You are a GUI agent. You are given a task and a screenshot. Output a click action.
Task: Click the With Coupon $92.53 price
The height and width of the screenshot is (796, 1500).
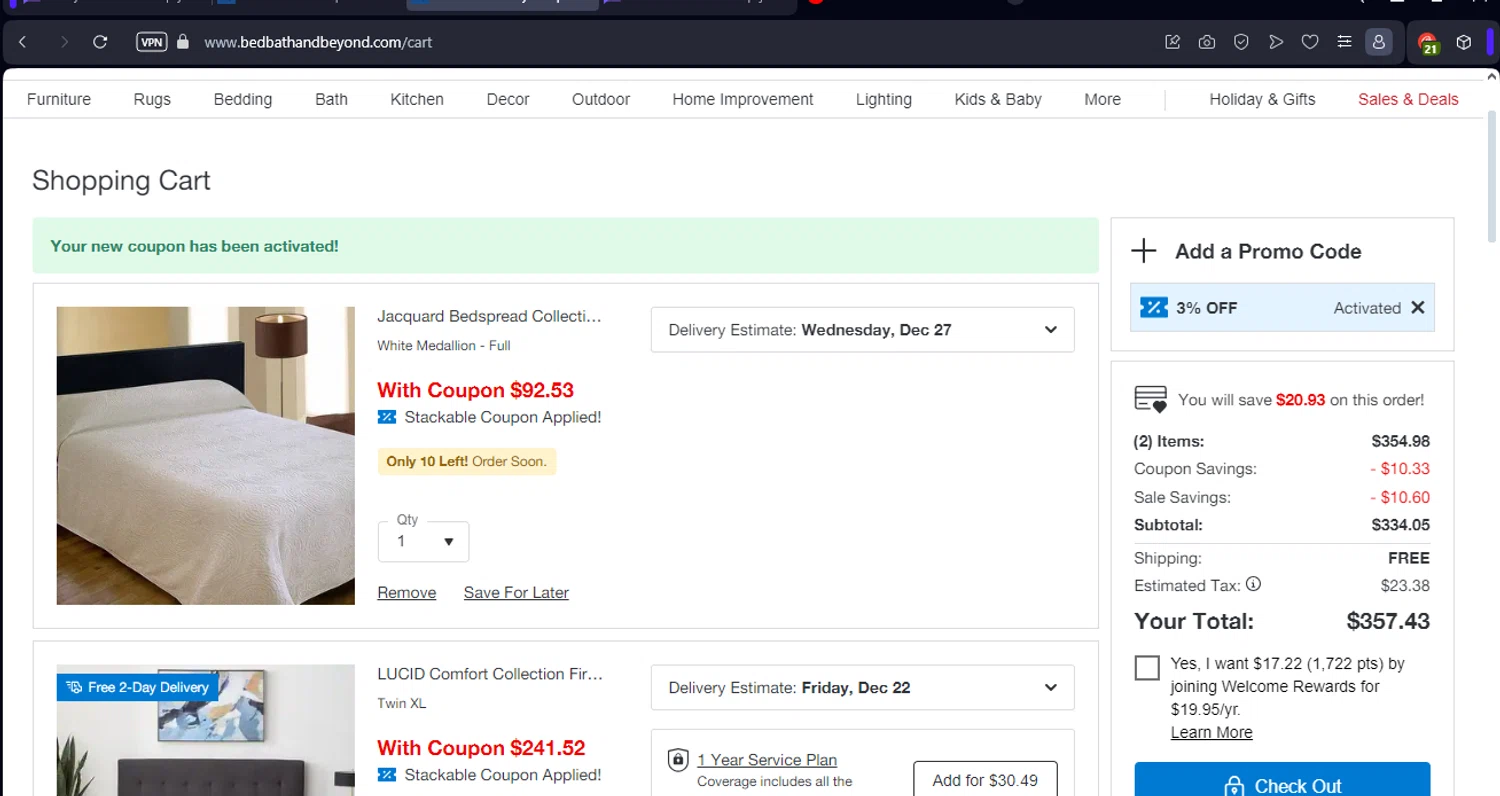[475, 390]
